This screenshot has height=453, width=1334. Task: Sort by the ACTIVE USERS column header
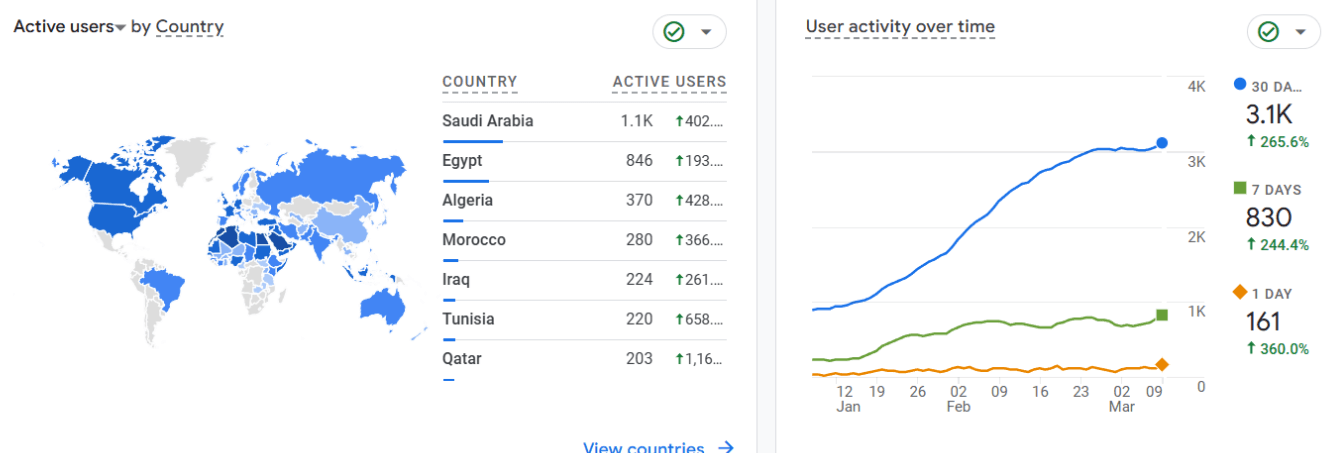tap(669, 82)
